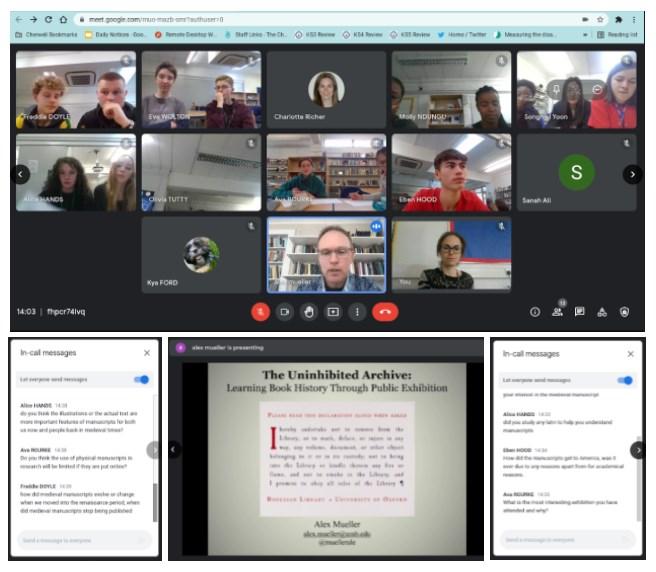Select Olivia TUTTY's video tile
656x572 pixels.
point(201,172)
